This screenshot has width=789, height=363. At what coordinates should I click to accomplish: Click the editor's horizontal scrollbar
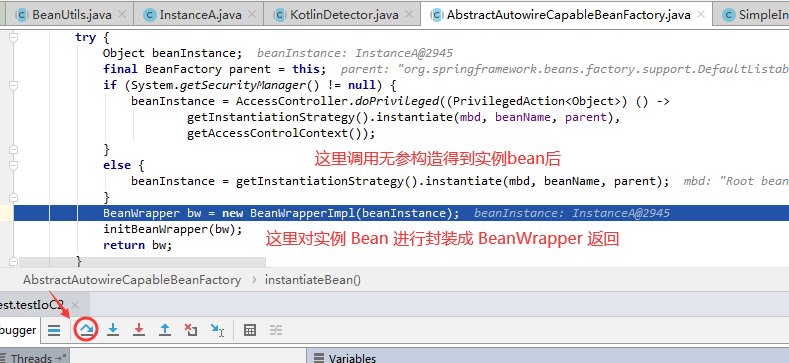coord(142,262)
